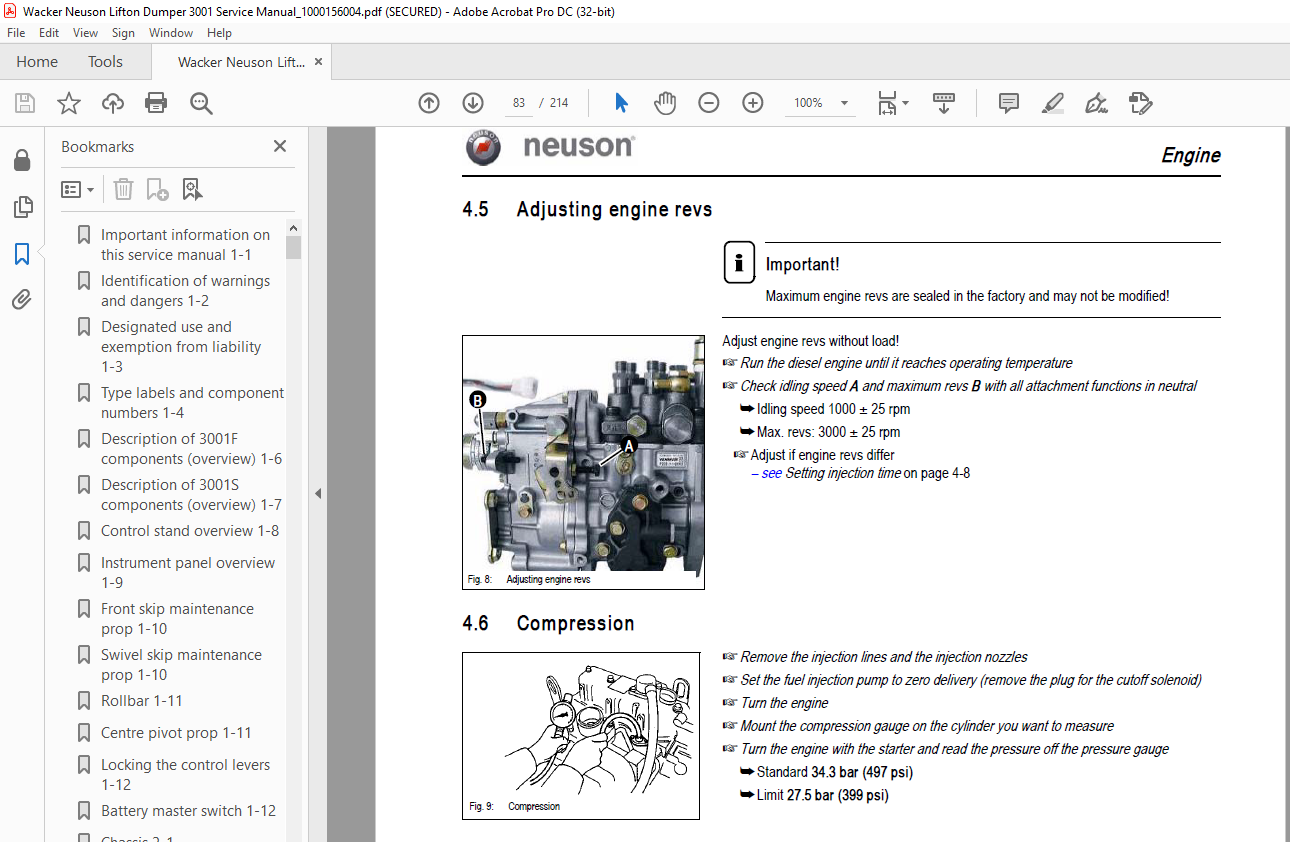Switch to the Tools tab

[x=105, y=62]
